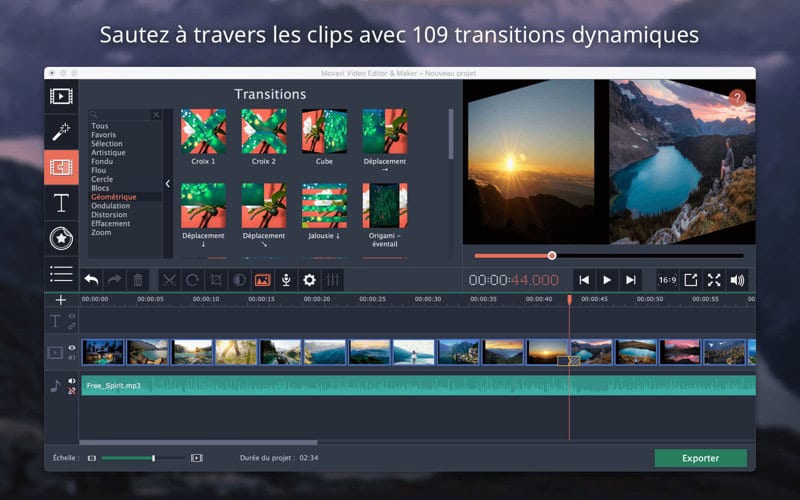Image resolution: width=800 pixels, height=500 pixels.
Task: Record audio with microphone icon
Action: coord(286,280)
